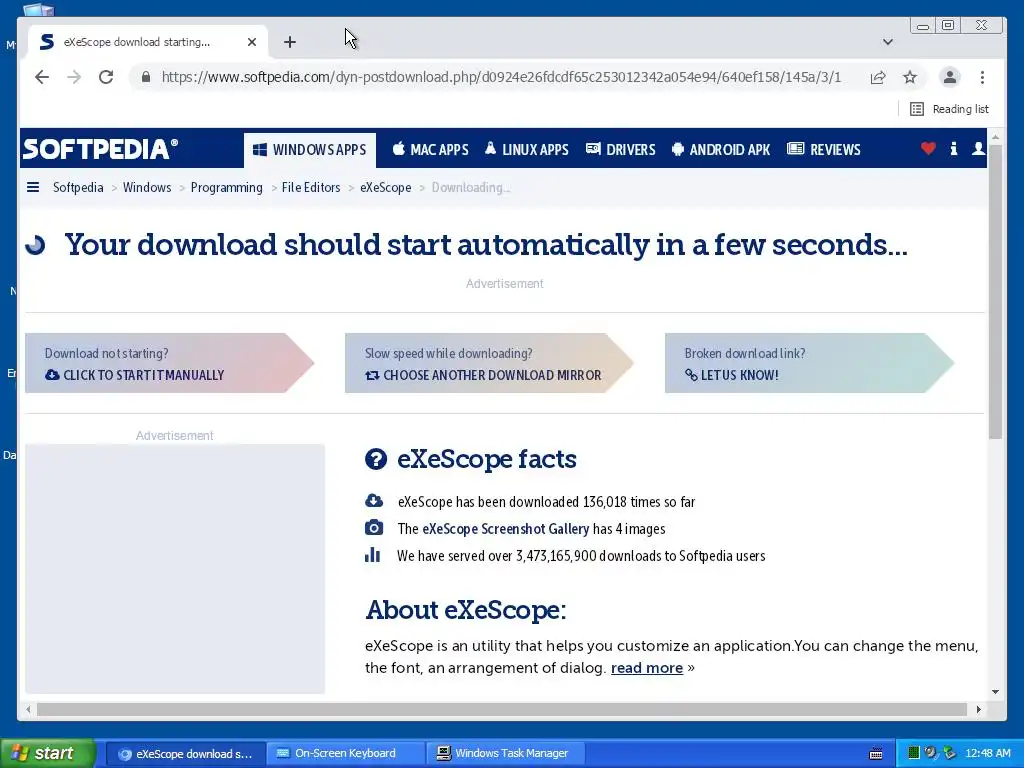
Task: Click the cloud download count icon
Action: [374, 501]
